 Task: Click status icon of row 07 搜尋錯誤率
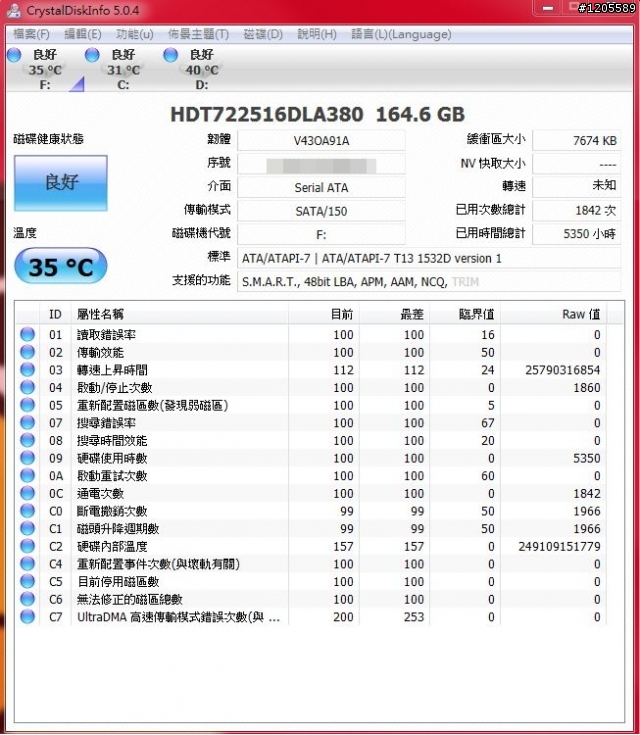pyautogui.click(x=28, y=422)
